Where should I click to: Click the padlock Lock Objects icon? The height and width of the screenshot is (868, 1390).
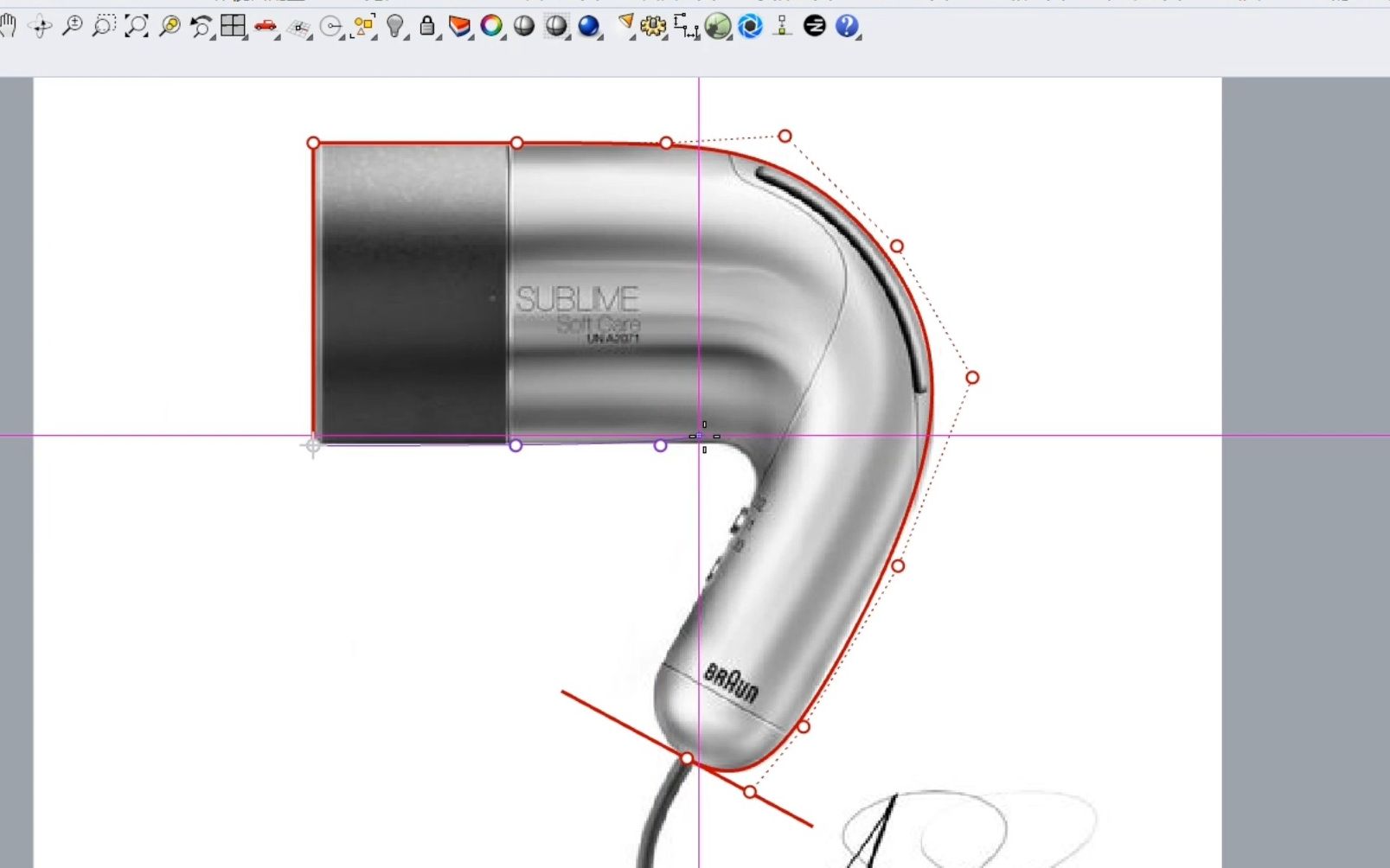point(427,26)
